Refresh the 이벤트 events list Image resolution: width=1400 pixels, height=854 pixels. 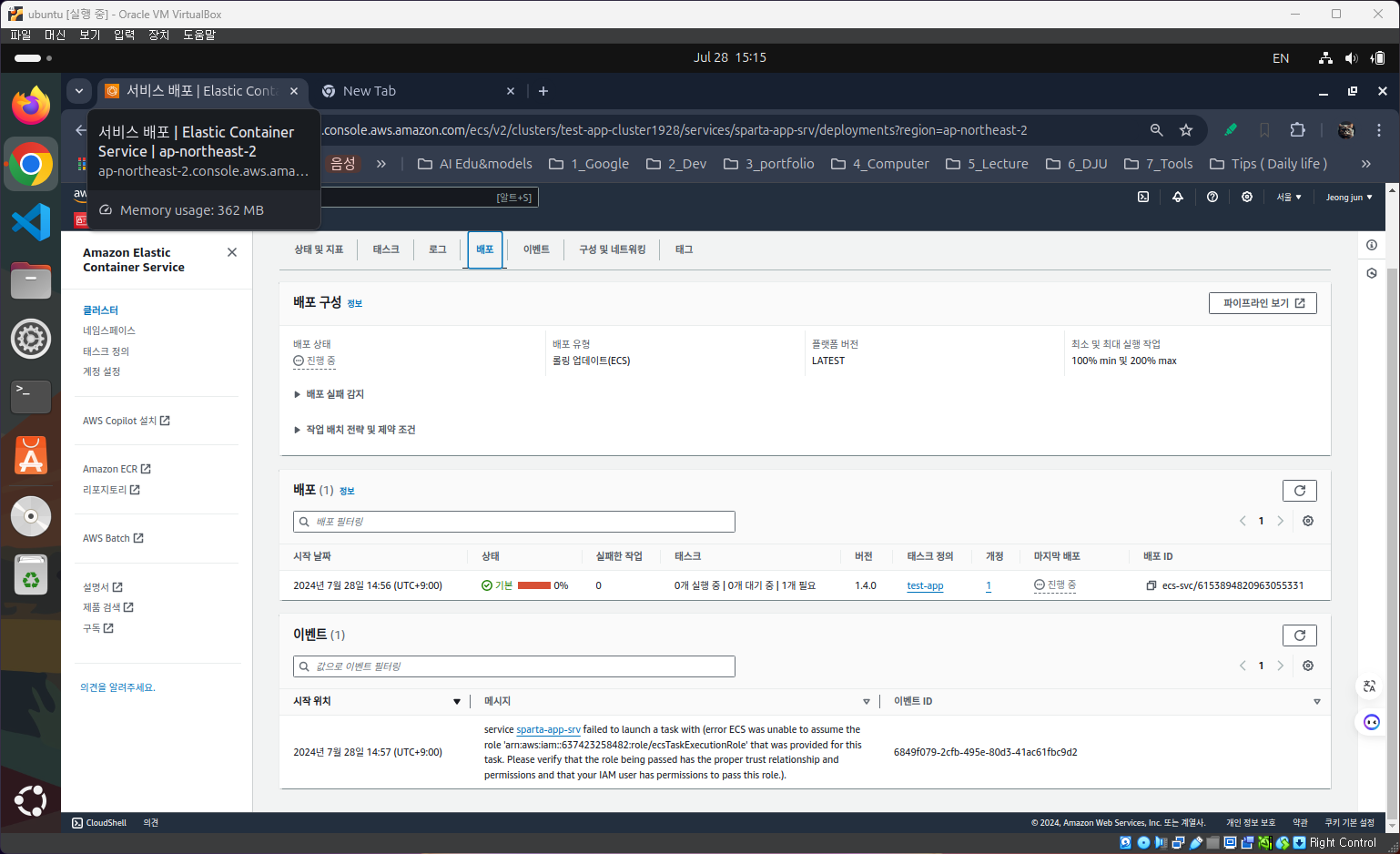1300,635
